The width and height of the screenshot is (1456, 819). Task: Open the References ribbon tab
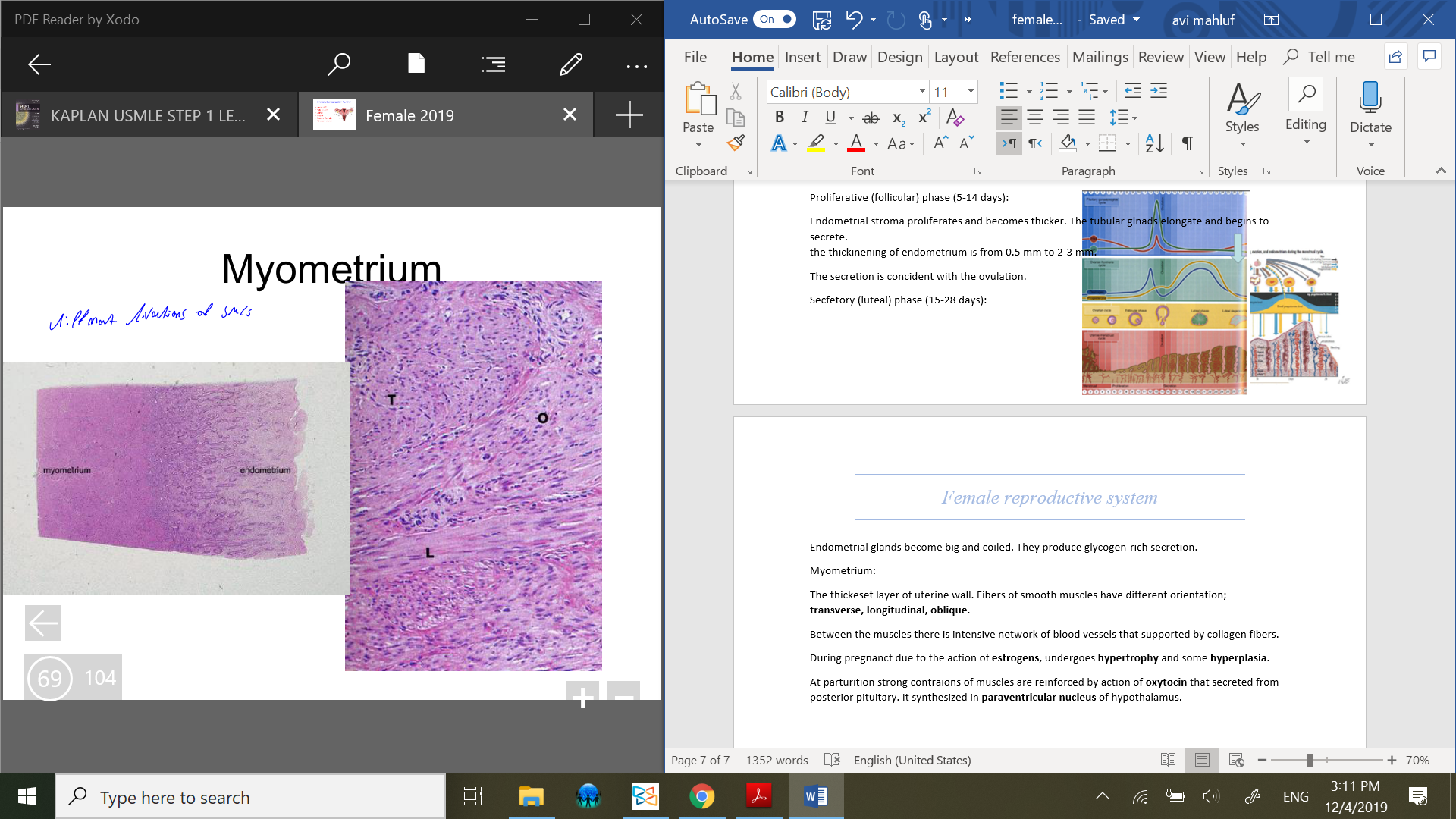[x=1025, y=57]
